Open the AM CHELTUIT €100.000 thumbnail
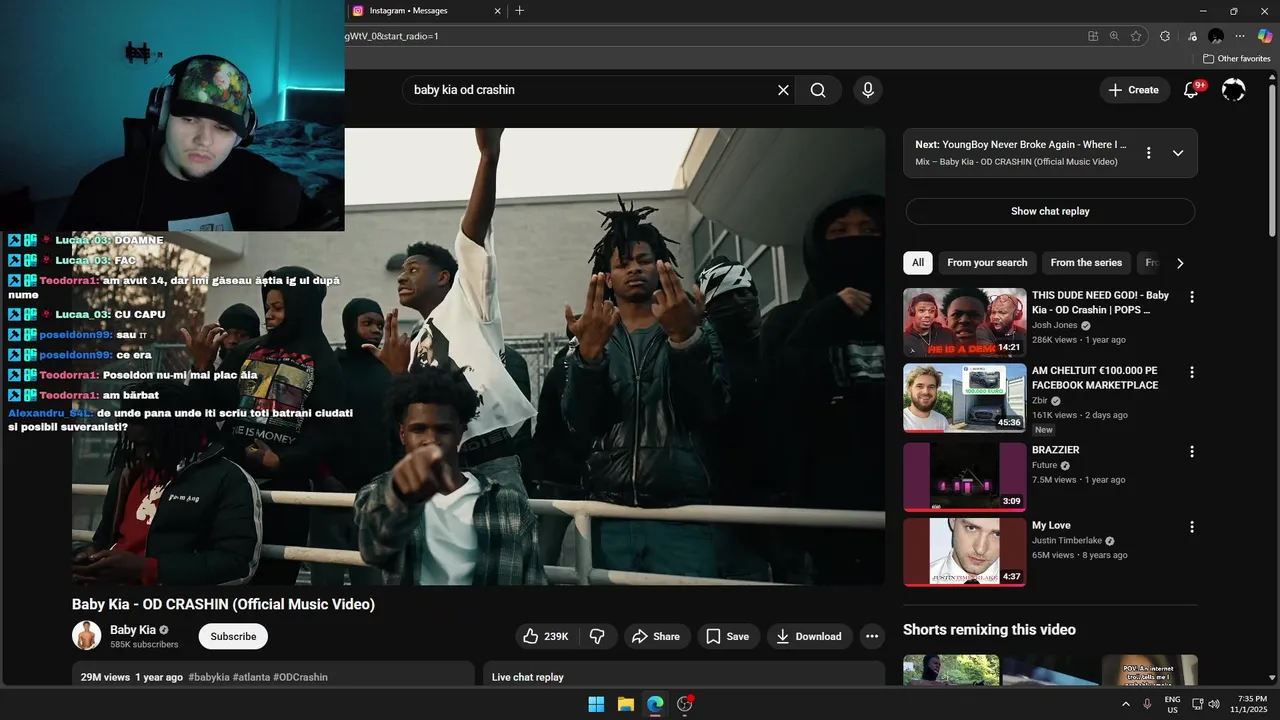The image size is (1280, 720). (965, 397)
